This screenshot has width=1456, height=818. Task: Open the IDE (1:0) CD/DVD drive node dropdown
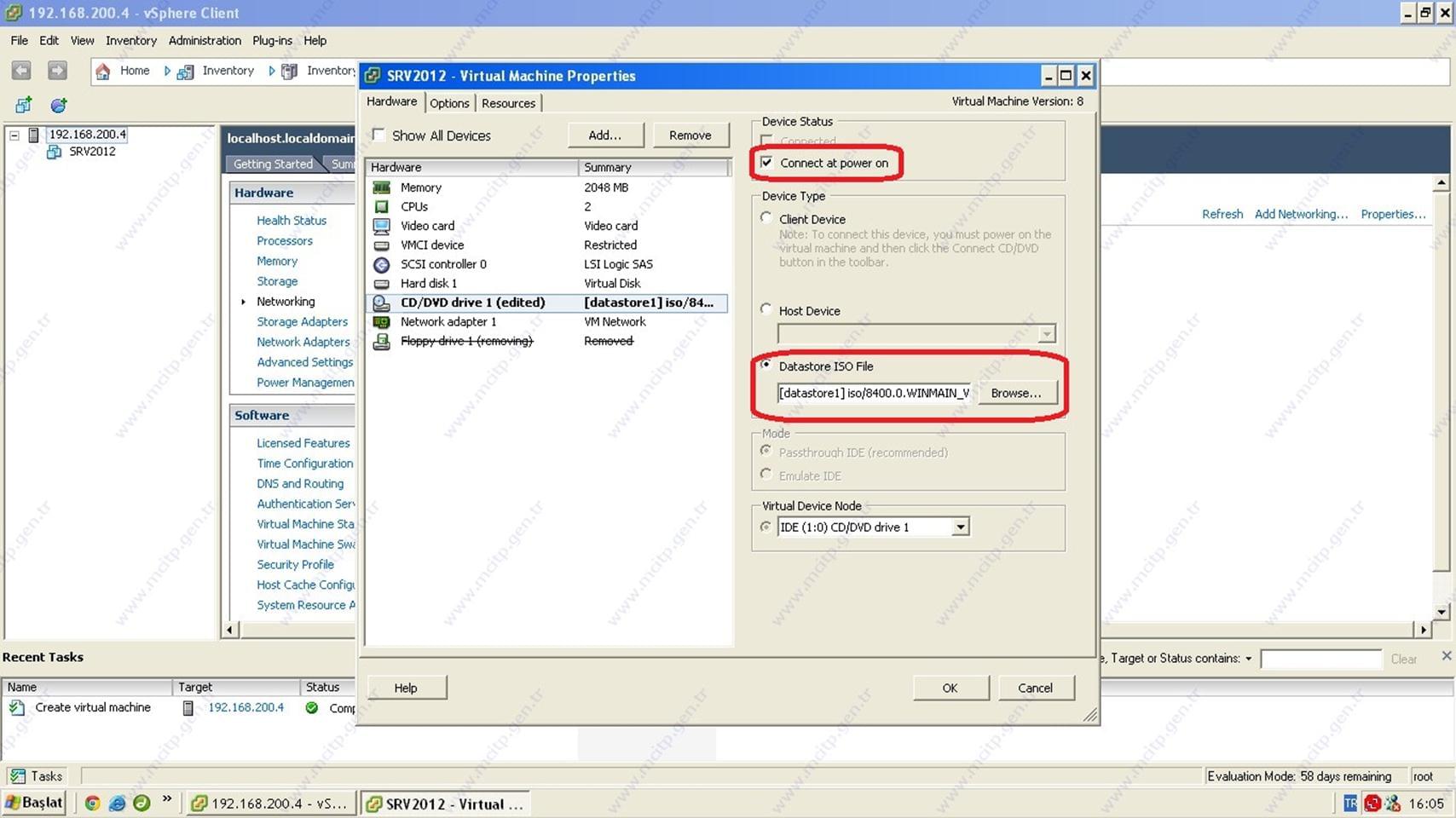pos(961,527)
